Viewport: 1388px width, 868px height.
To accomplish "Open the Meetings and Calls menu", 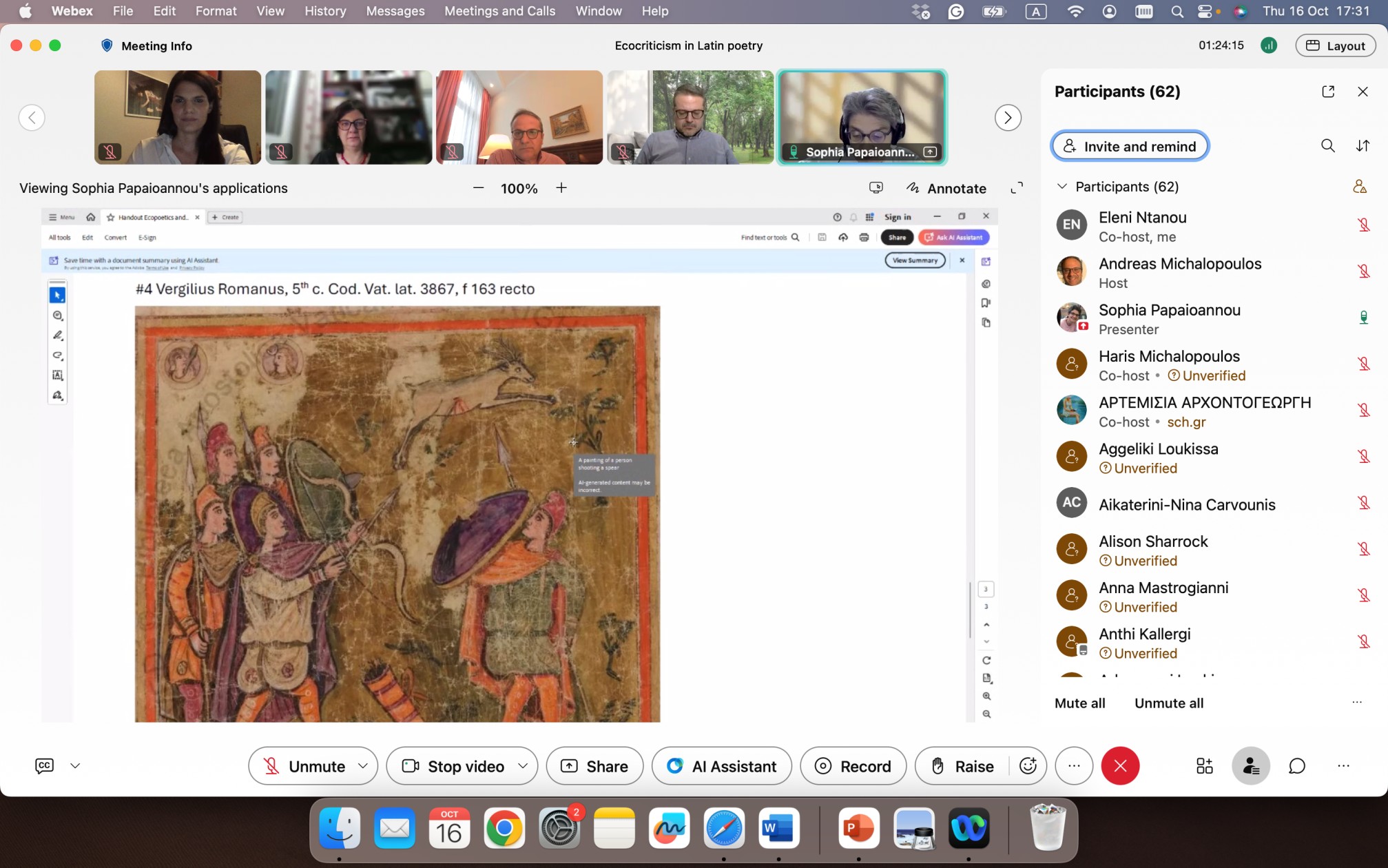I will click(x=499, y=11).
